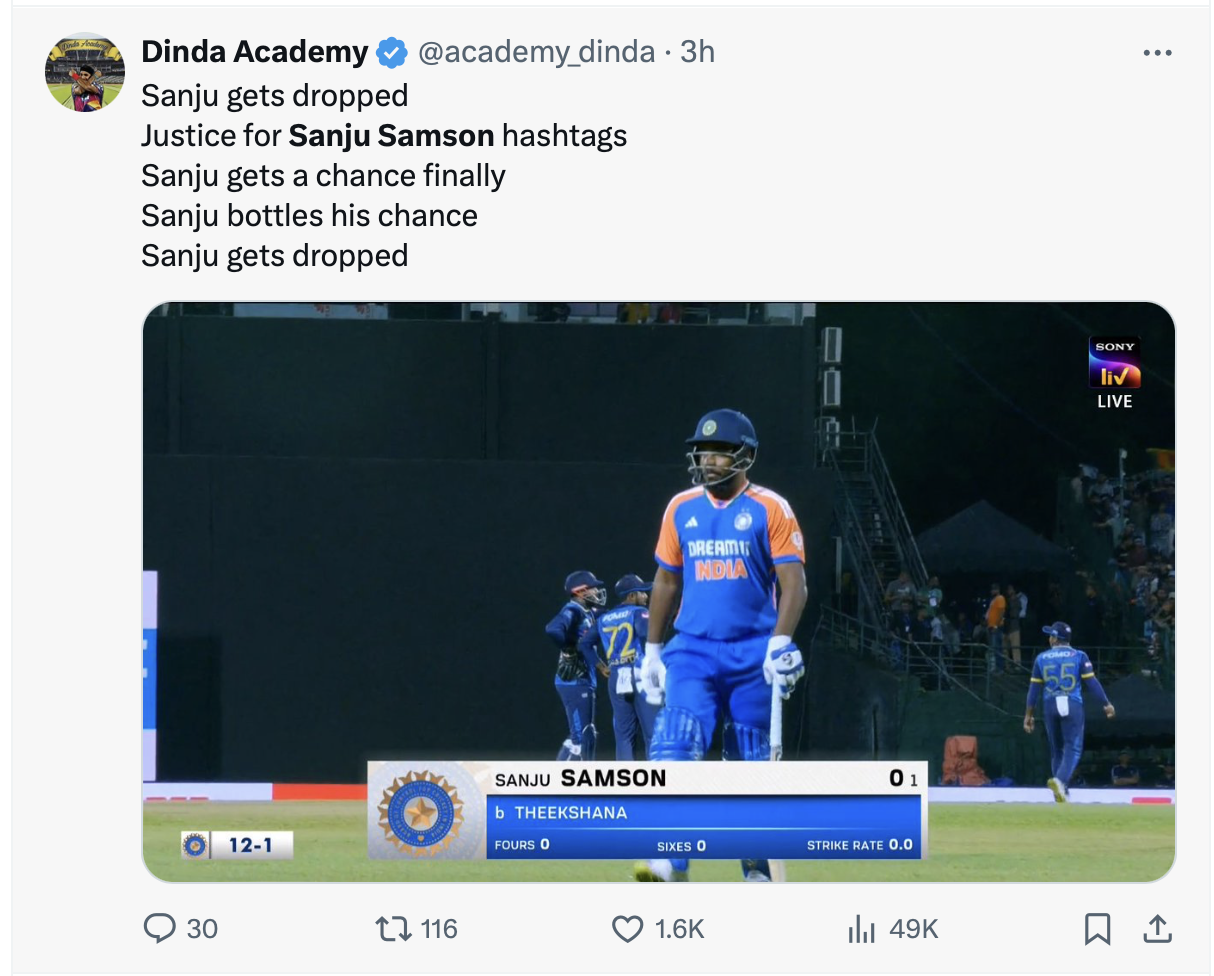This screenshot has height=976, width=1214.
Task: Open the @academy_dinda handle link
Action: tap(536, 52)
